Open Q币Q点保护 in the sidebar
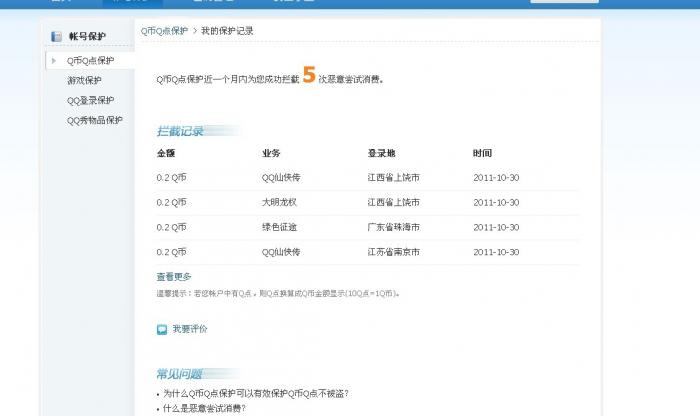The image size is (700, 416). (x=90, y=61)
